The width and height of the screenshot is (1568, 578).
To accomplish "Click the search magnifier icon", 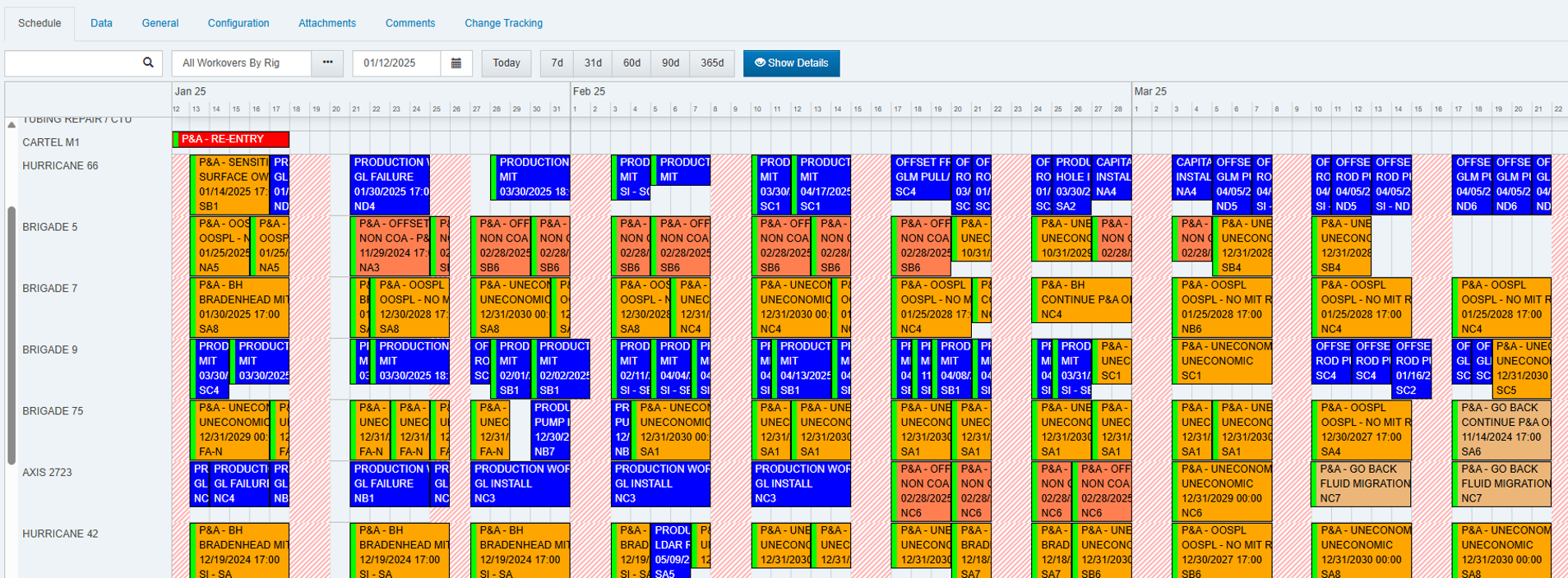I will 148,62.
